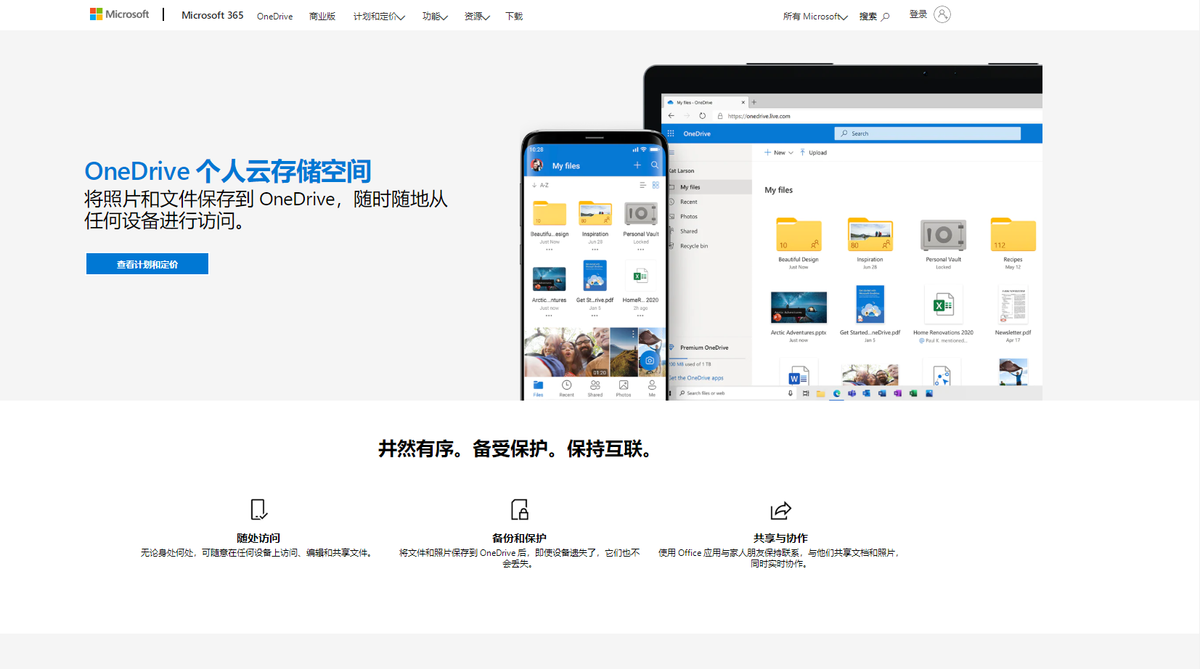The width and height of the screenshot is (1200, 669).
Task: Go to the OneDrive nav item
Action: pos(275,17)
